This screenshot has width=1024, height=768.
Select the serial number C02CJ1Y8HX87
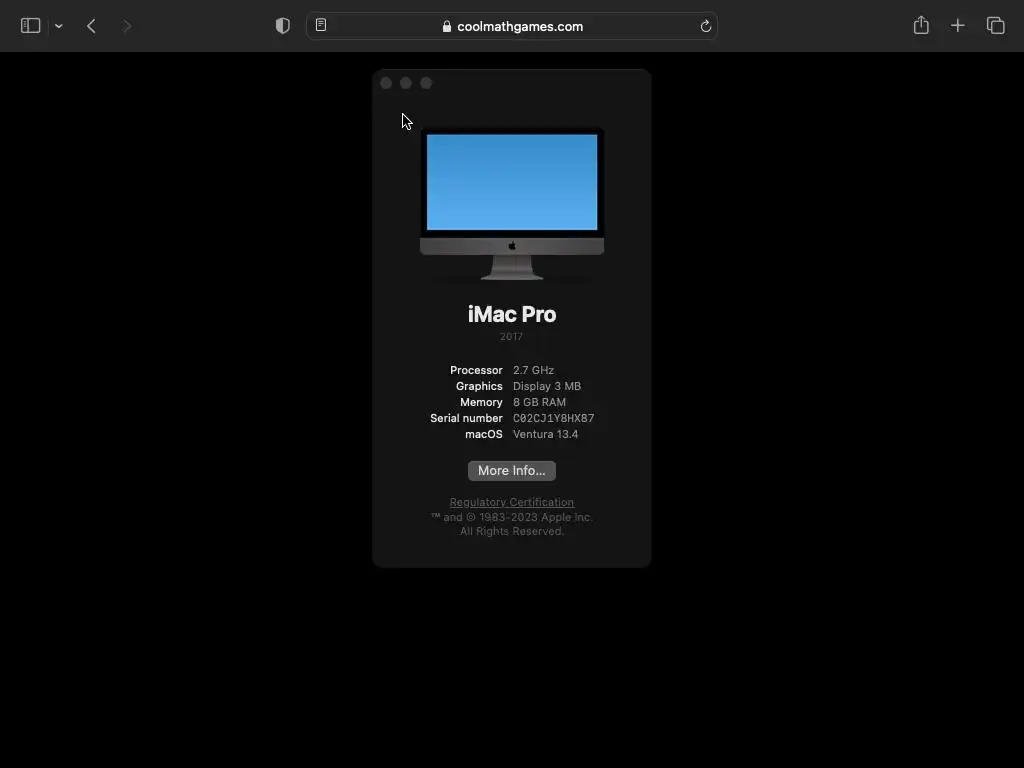point(554,418)
